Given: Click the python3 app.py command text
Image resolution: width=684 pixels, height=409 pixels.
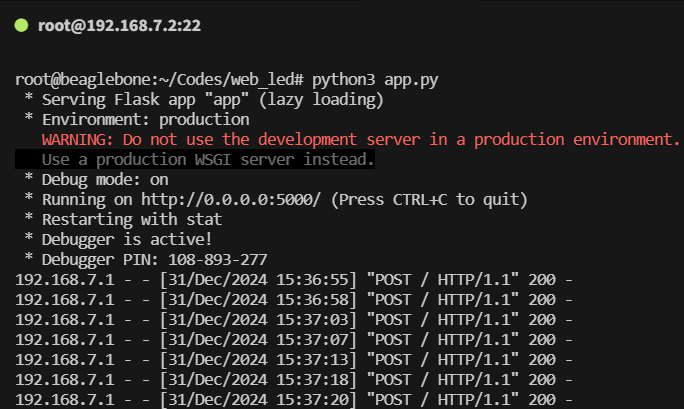Looking at the screenshot, I should pyautogui.click(x=375, y=80).
